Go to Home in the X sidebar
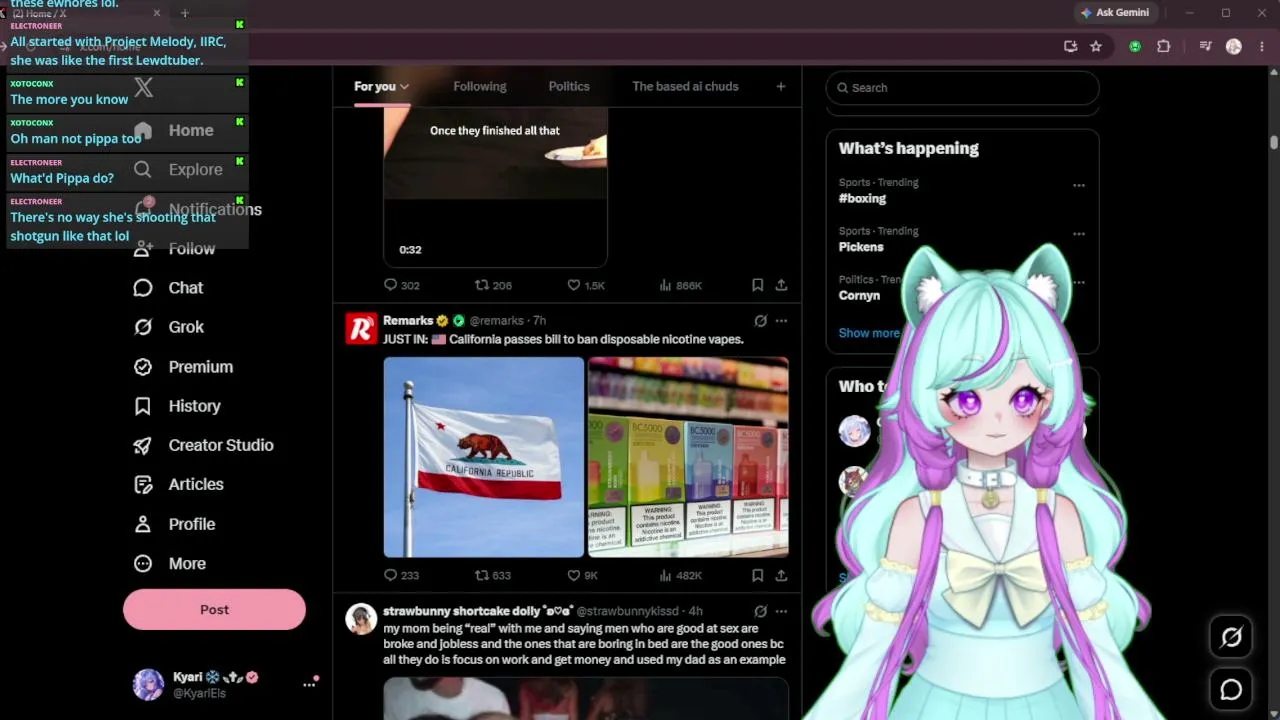Screen dimensions: 1280x720 point(175,130)
